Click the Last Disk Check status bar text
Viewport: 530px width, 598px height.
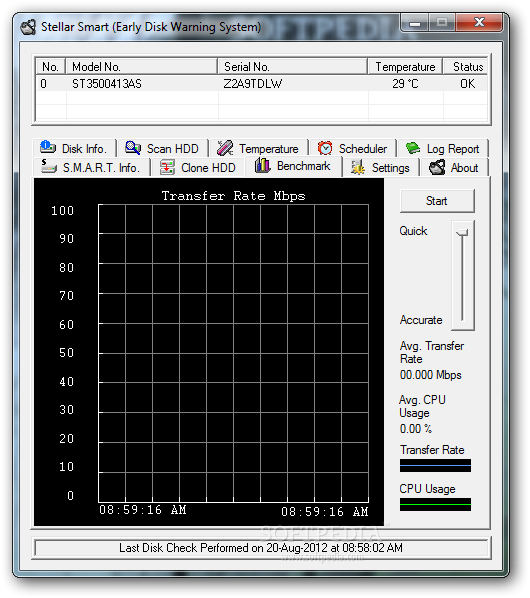pos(261,548)
